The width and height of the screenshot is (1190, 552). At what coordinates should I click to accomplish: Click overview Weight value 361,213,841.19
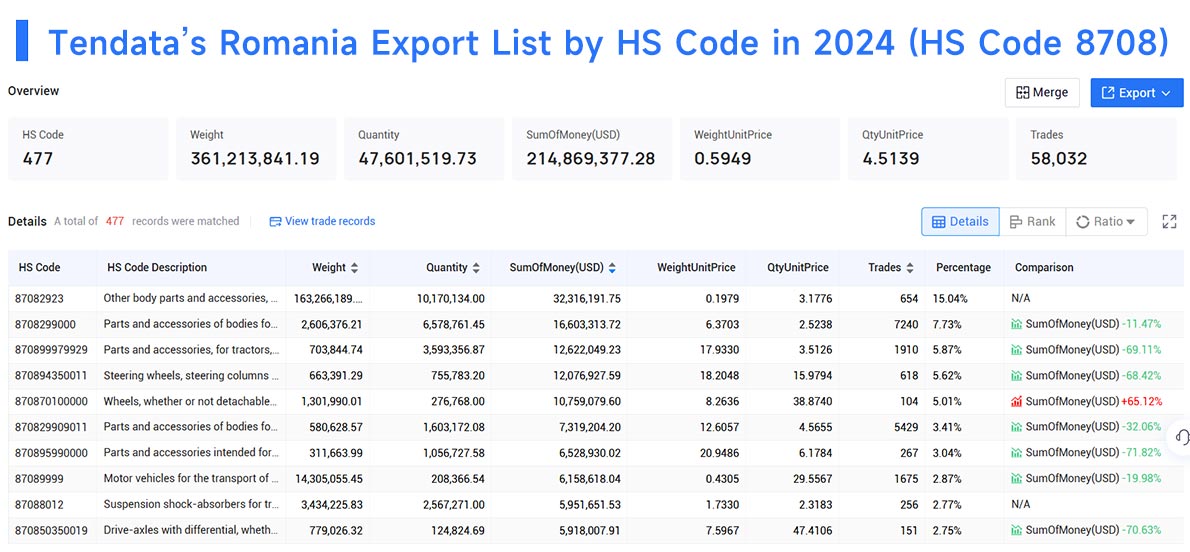coord(255,159)
